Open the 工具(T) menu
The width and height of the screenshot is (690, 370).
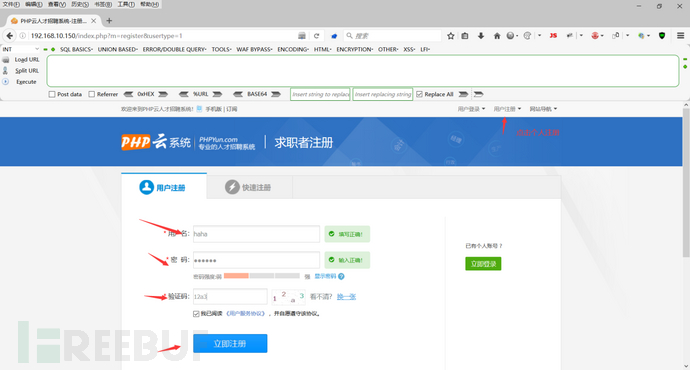(126, 4)
